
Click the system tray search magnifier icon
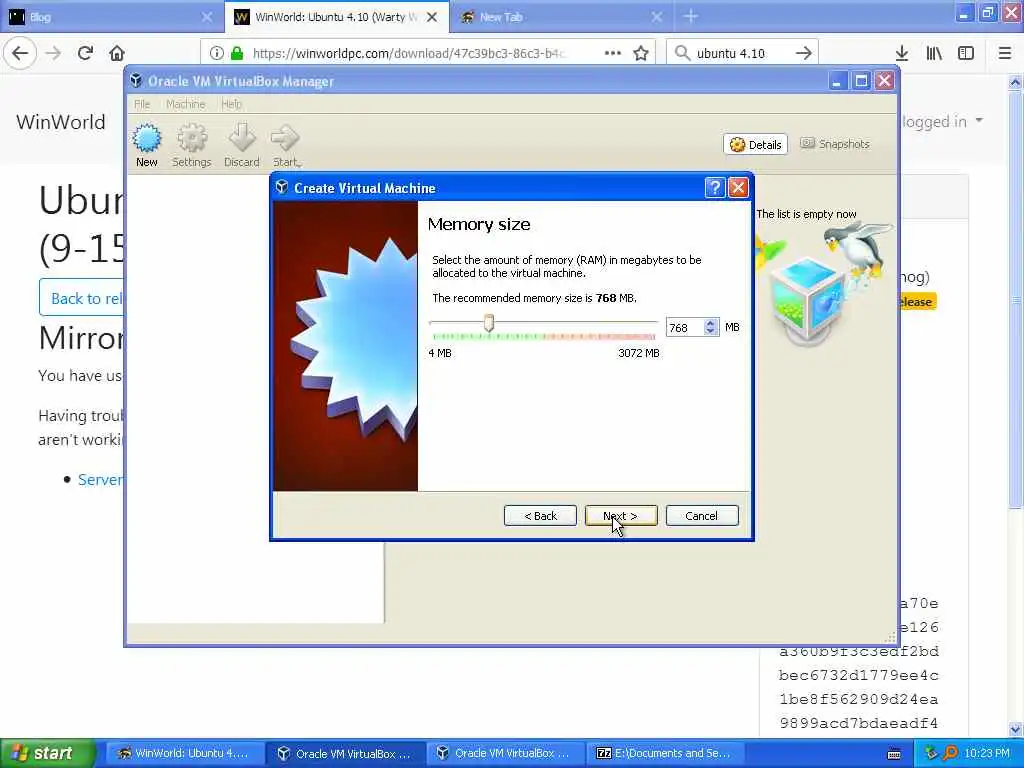951,753
